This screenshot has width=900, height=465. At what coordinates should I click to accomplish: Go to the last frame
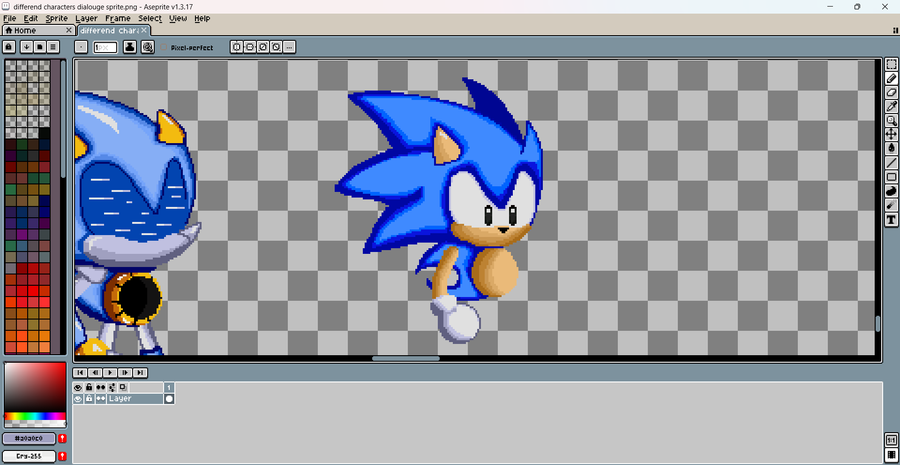141,373
